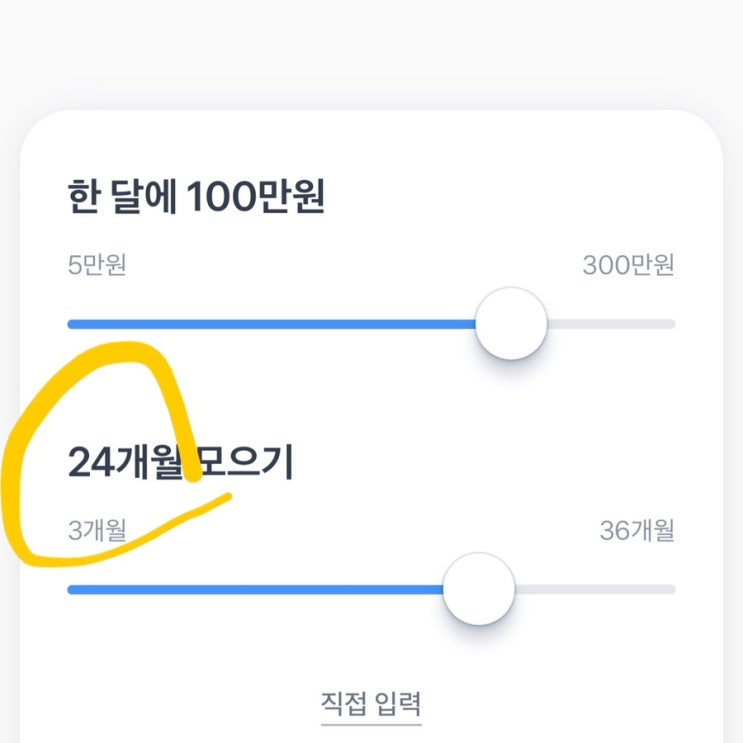
Task: Click the gray unfilled end of months slider
Action: click(600, 590)
